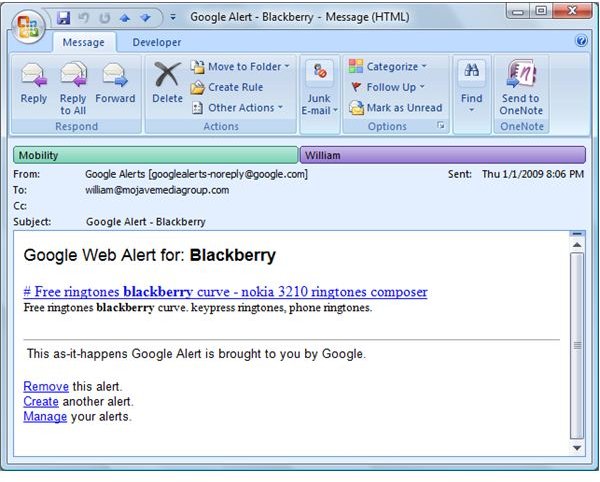Click the Junk E-mail icon
This screenshot has height=482, width=600.
320,72
